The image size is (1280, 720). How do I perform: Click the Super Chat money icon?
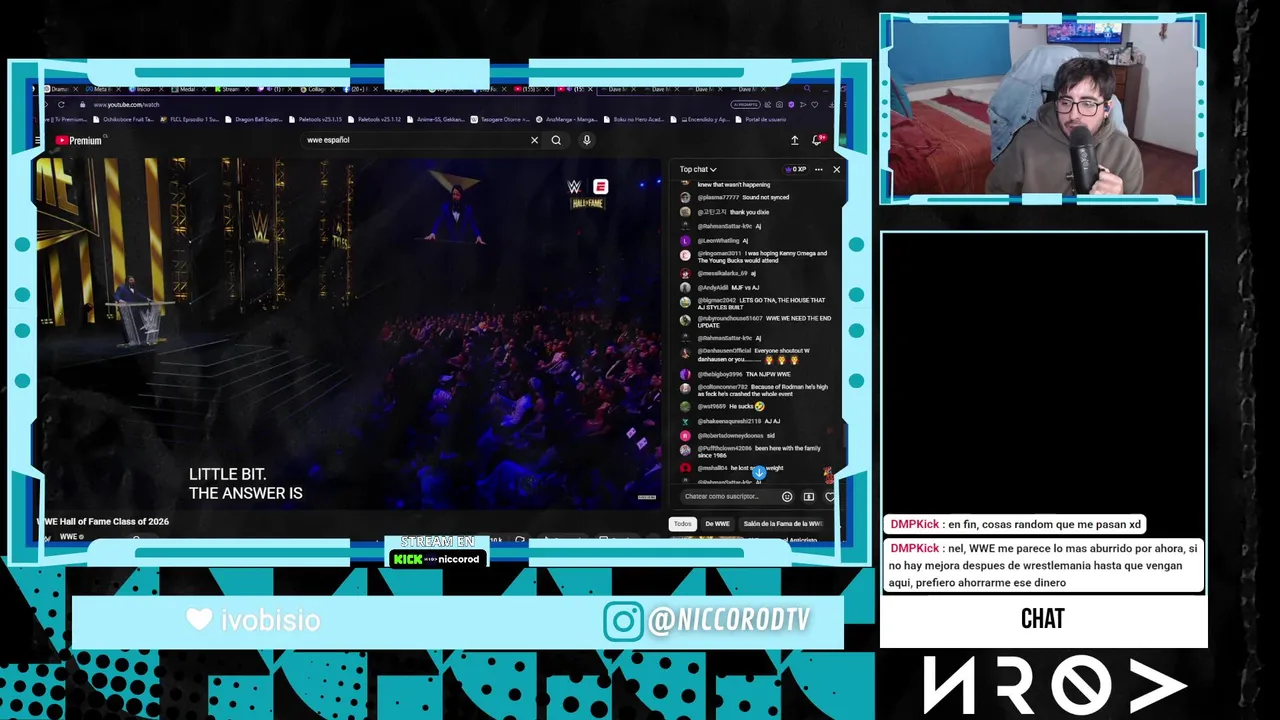tap(809, 497)
